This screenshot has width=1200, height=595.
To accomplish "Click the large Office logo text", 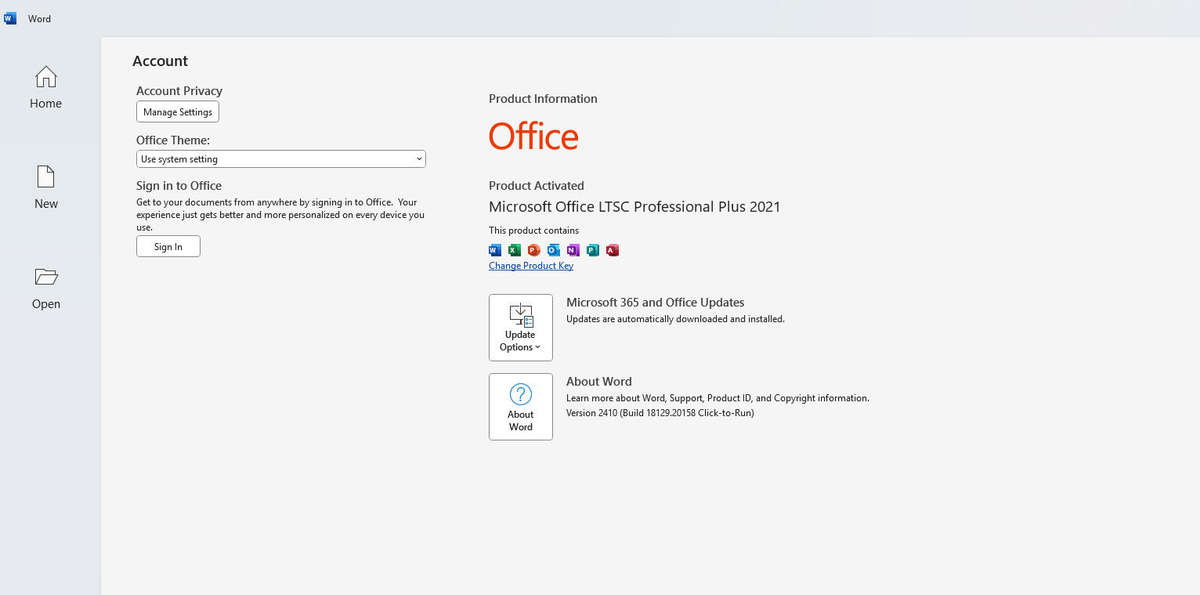I will (533, 137).
